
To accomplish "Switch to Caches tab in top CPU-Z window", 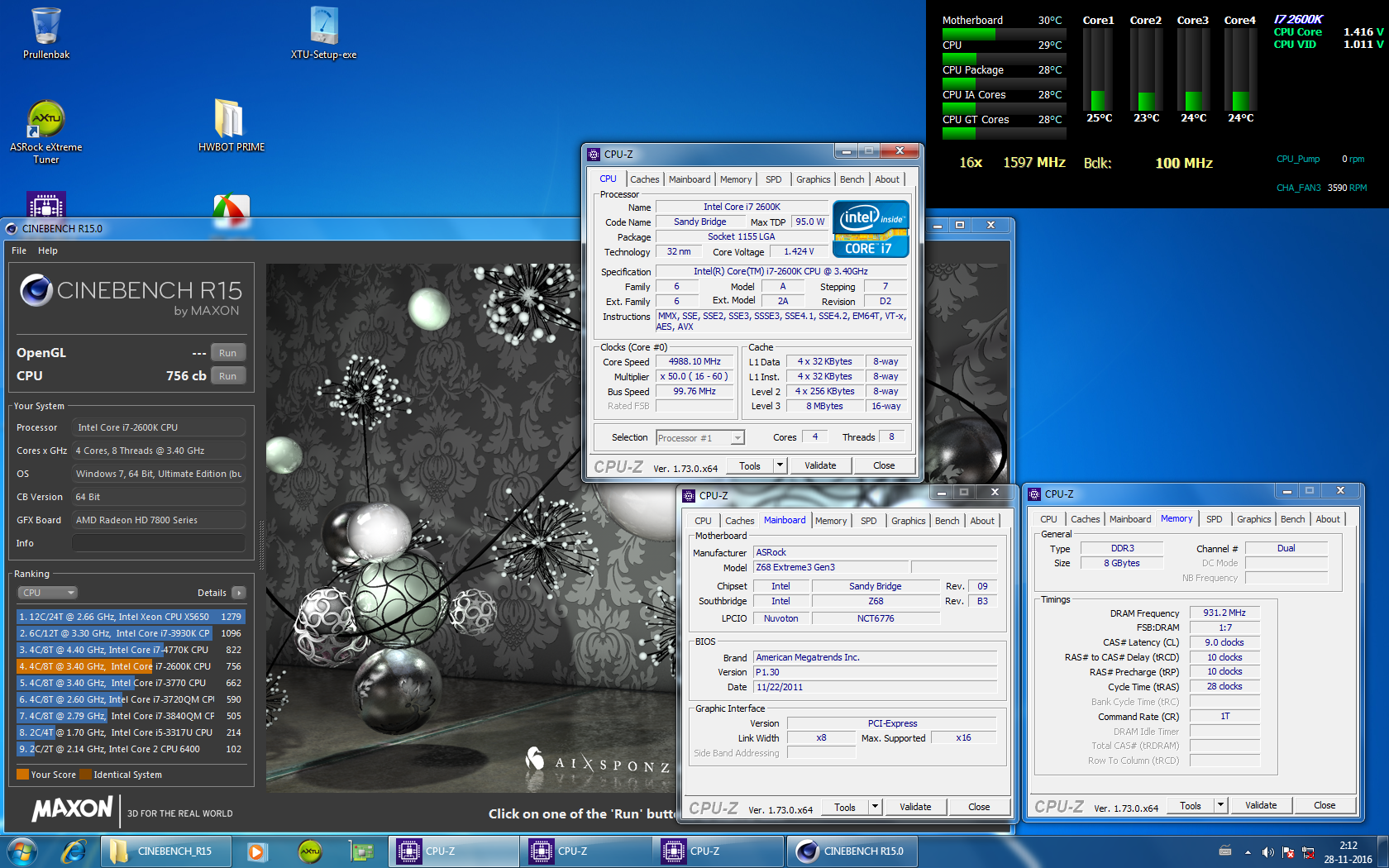I will pos(645,179).
